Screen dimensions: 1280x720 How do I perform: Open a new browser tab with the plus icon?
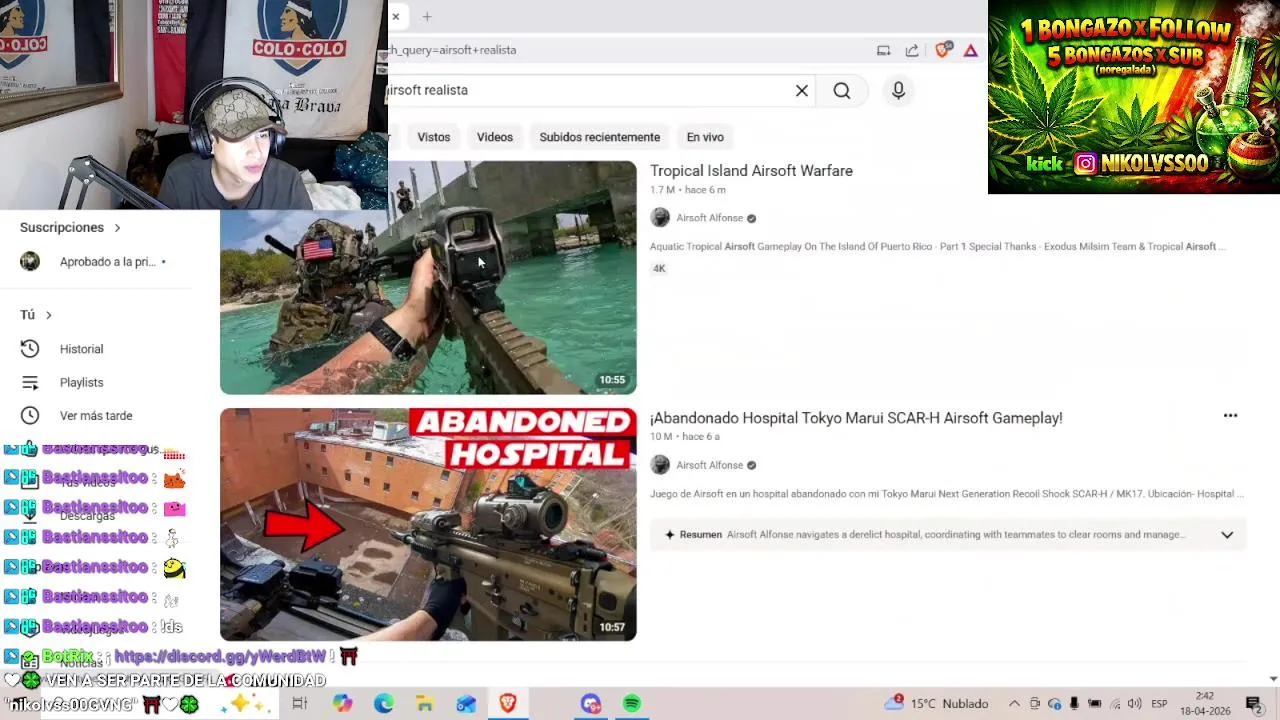tap(427, 16)
